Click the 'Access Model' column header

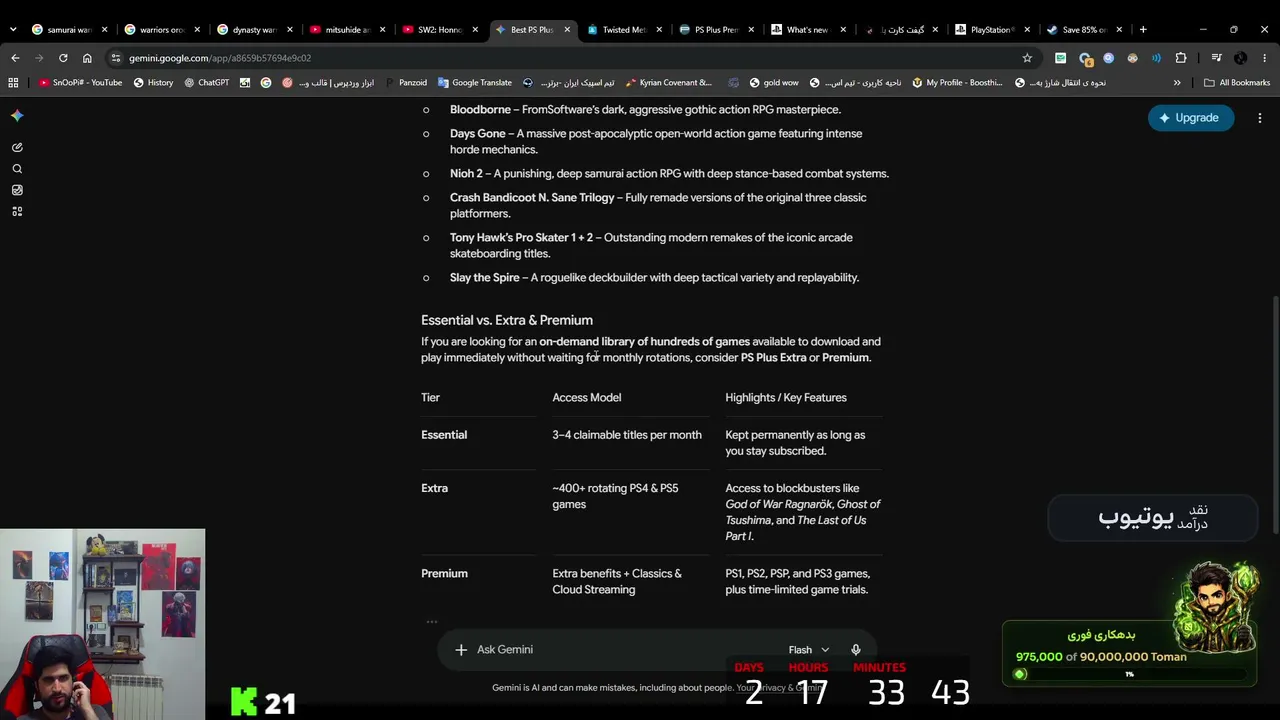point(586,398)
